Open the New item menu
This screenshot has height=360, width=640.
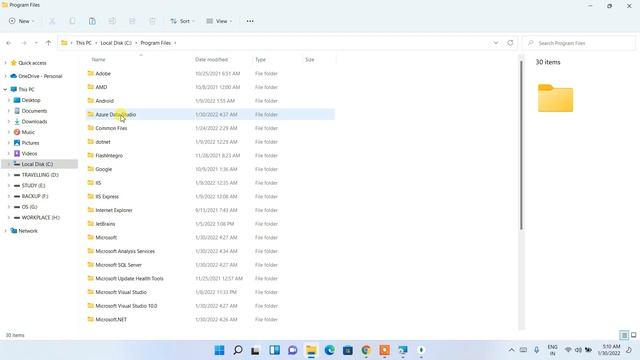(22, 21)
